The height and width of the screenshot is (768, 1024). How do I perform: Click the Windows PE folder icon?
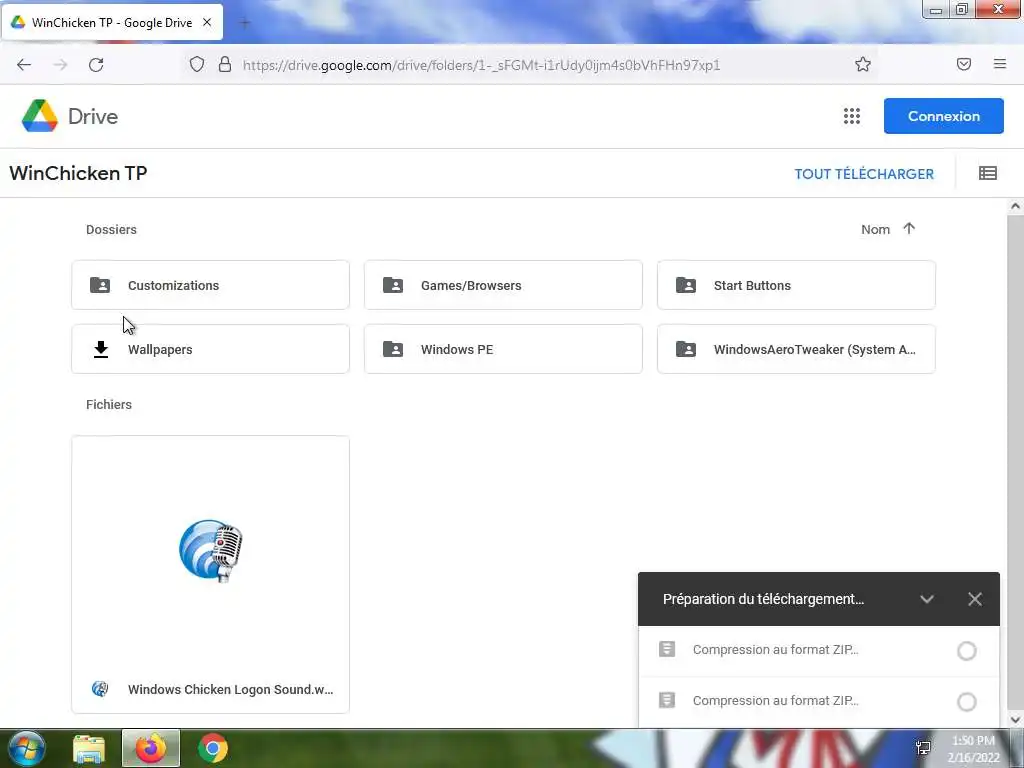[392, 349]
